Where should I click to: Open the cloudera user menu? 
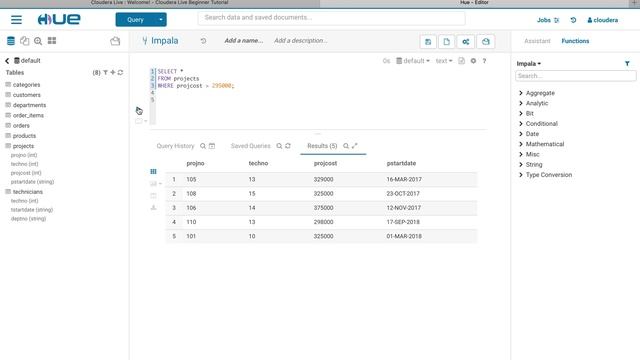tap(602, 20)
